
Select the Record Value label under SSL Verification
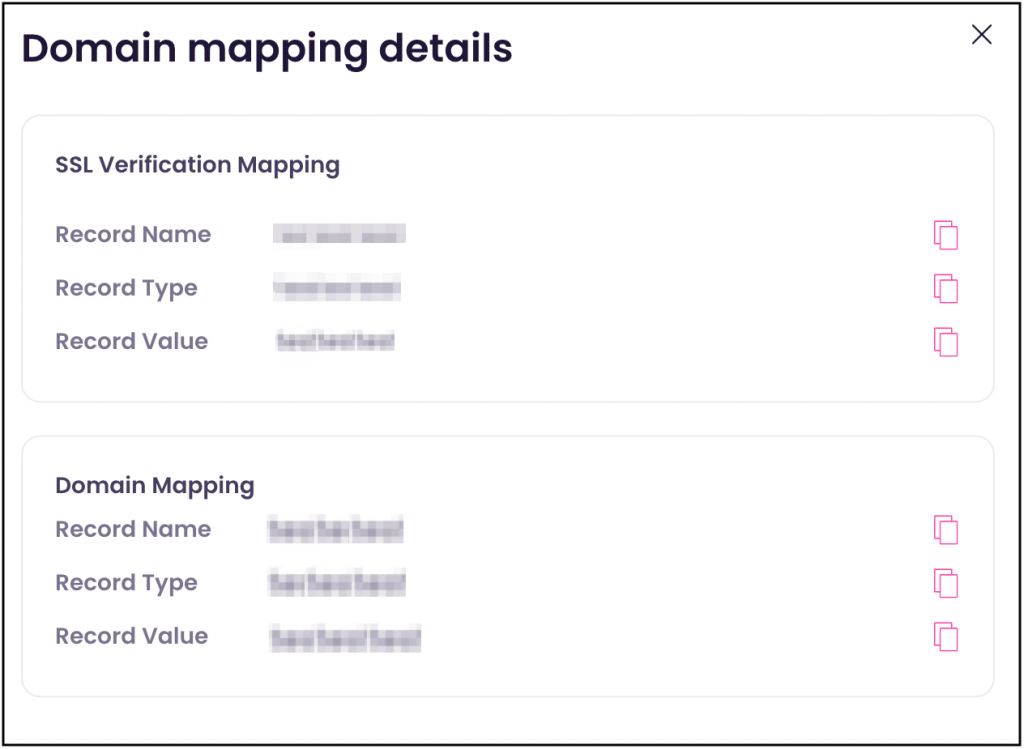click(x=131, y=341)
